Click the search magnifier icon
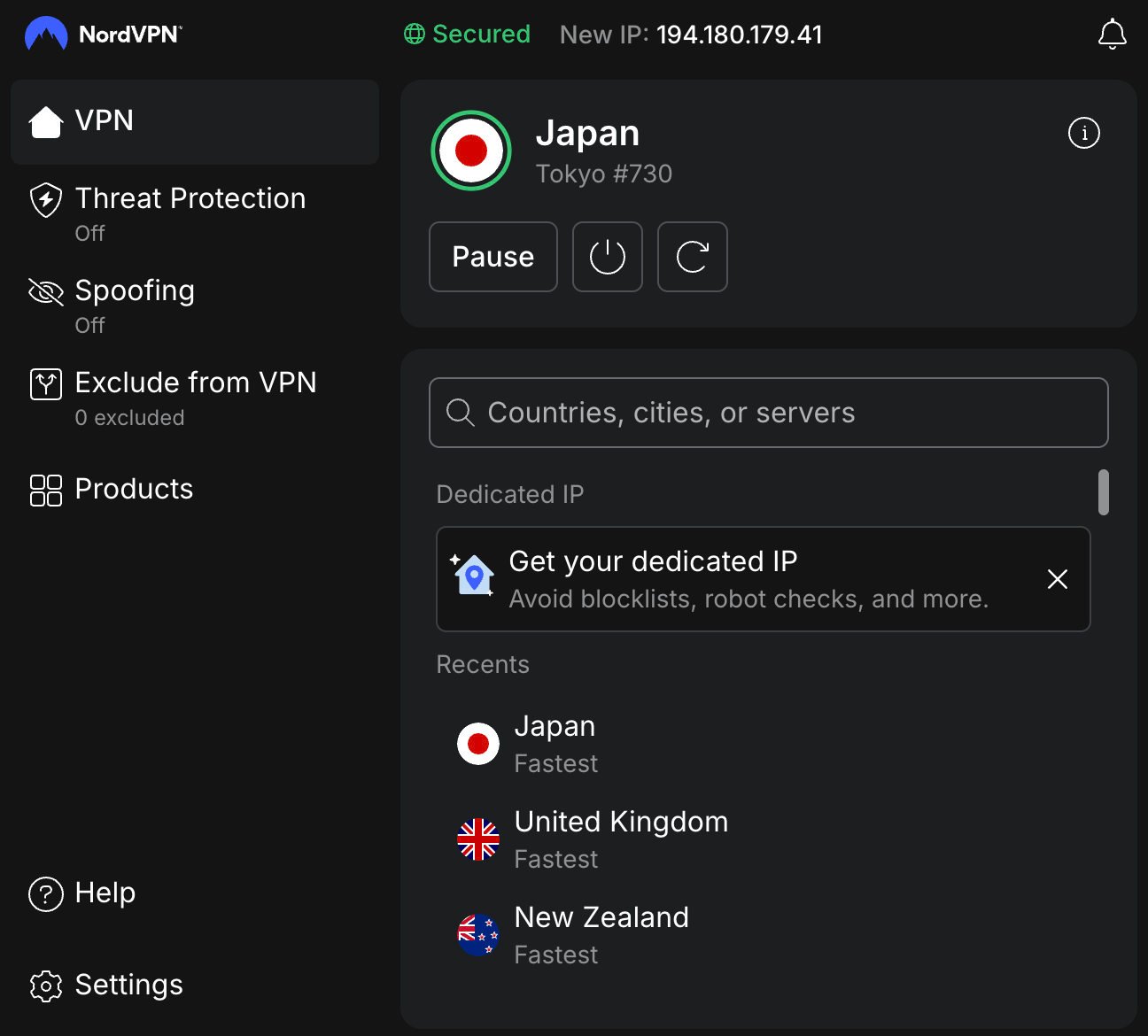Image resolution: width=1148 pixels, height=1036 pixels. click(460, 413)
